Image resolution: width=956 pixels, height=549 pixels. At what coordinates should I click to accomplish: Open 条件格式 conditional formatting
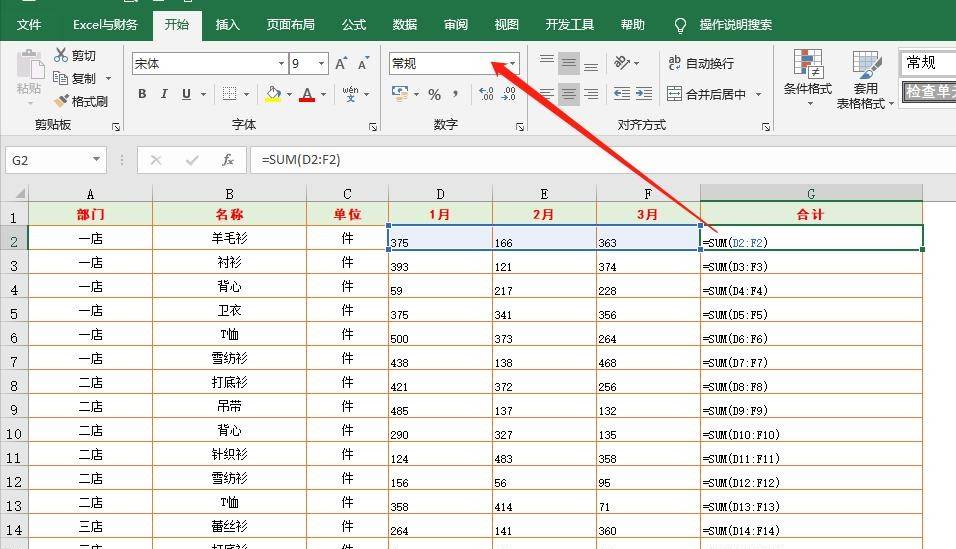[x=808, y=77]
